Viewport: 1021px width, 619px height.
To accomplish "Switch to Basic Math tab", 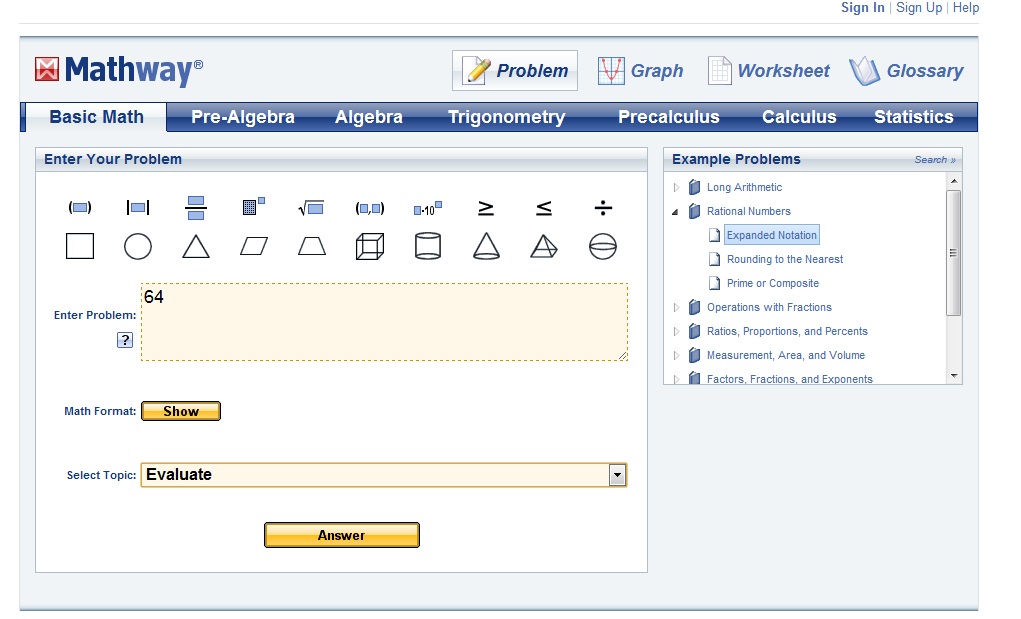I will 96,117.
